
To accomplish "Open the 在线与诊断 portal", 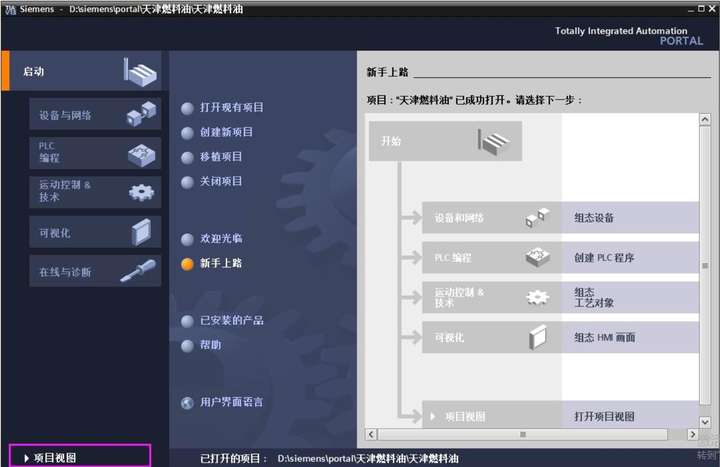I will (x=95, y=271).
